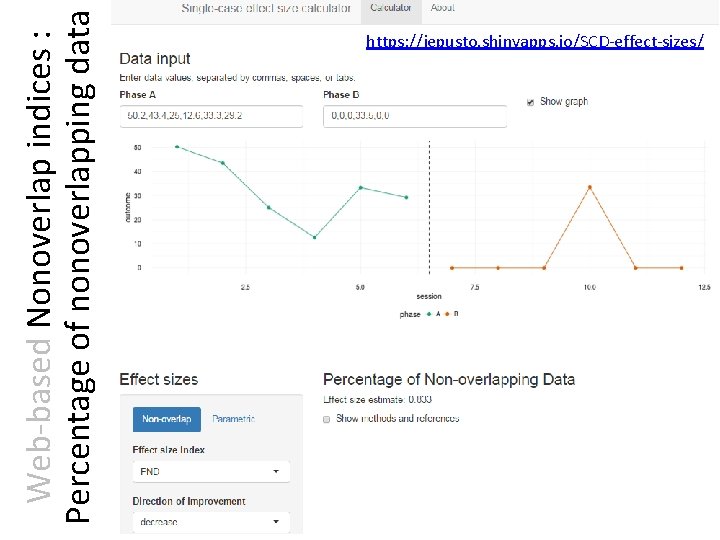720x540 pixels.
Task: Open the Effect size index dropdown
Action: (x=210, y=471)
